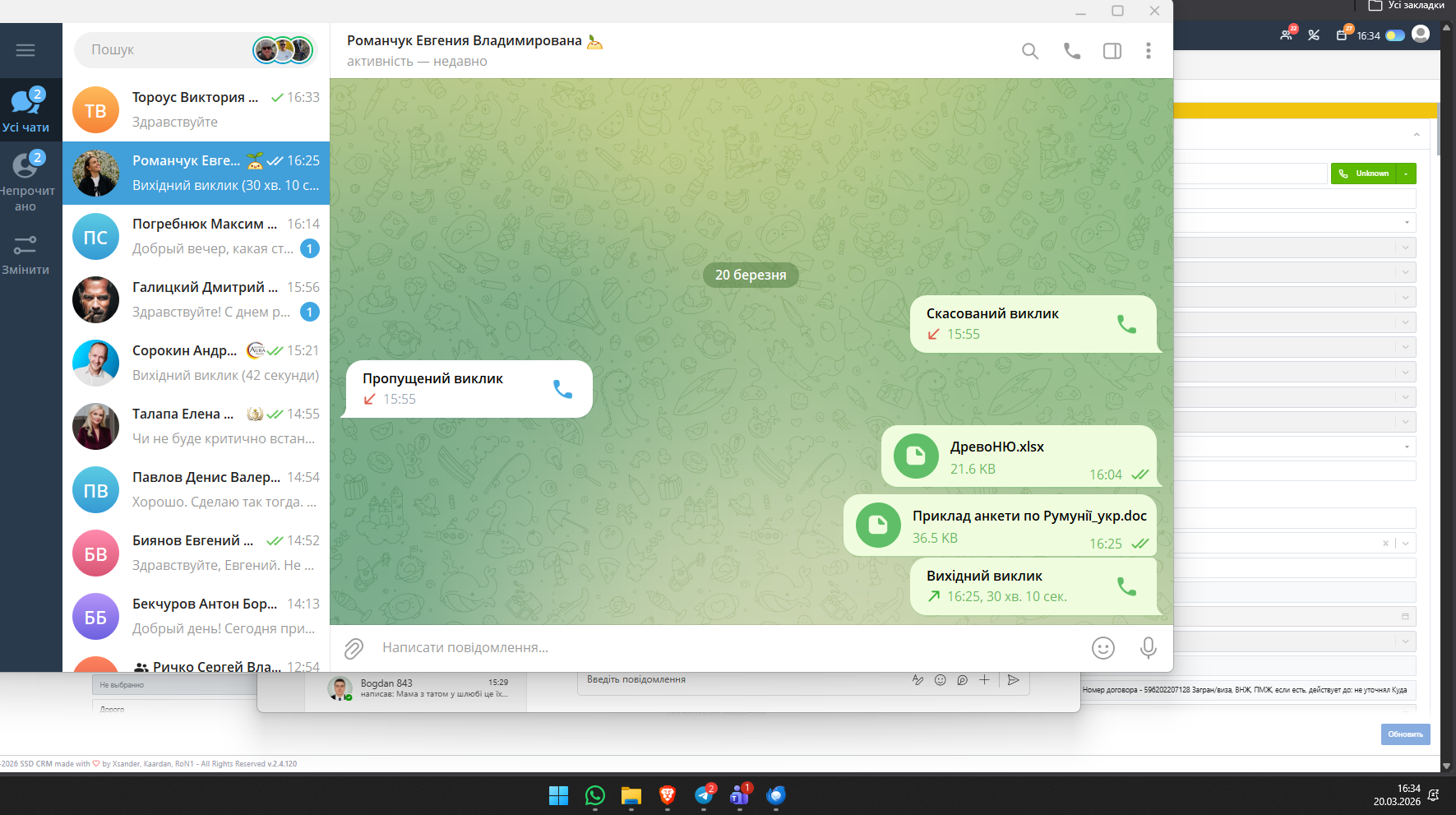This screenshot has width=1456, height=815.
Task: Click the green Unknown call button in CRM
Action: pos(1364,174)
